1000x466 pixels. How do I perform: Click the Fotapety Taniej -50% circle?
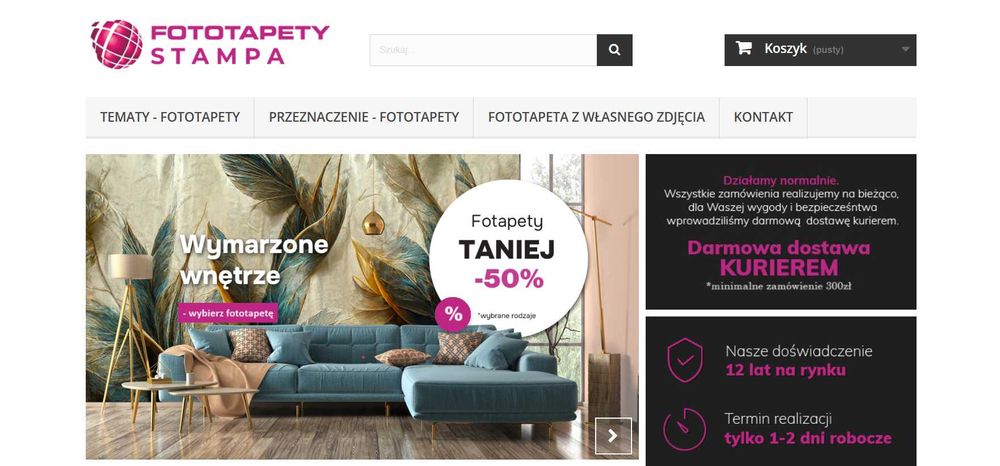click(x=508, y=258)
